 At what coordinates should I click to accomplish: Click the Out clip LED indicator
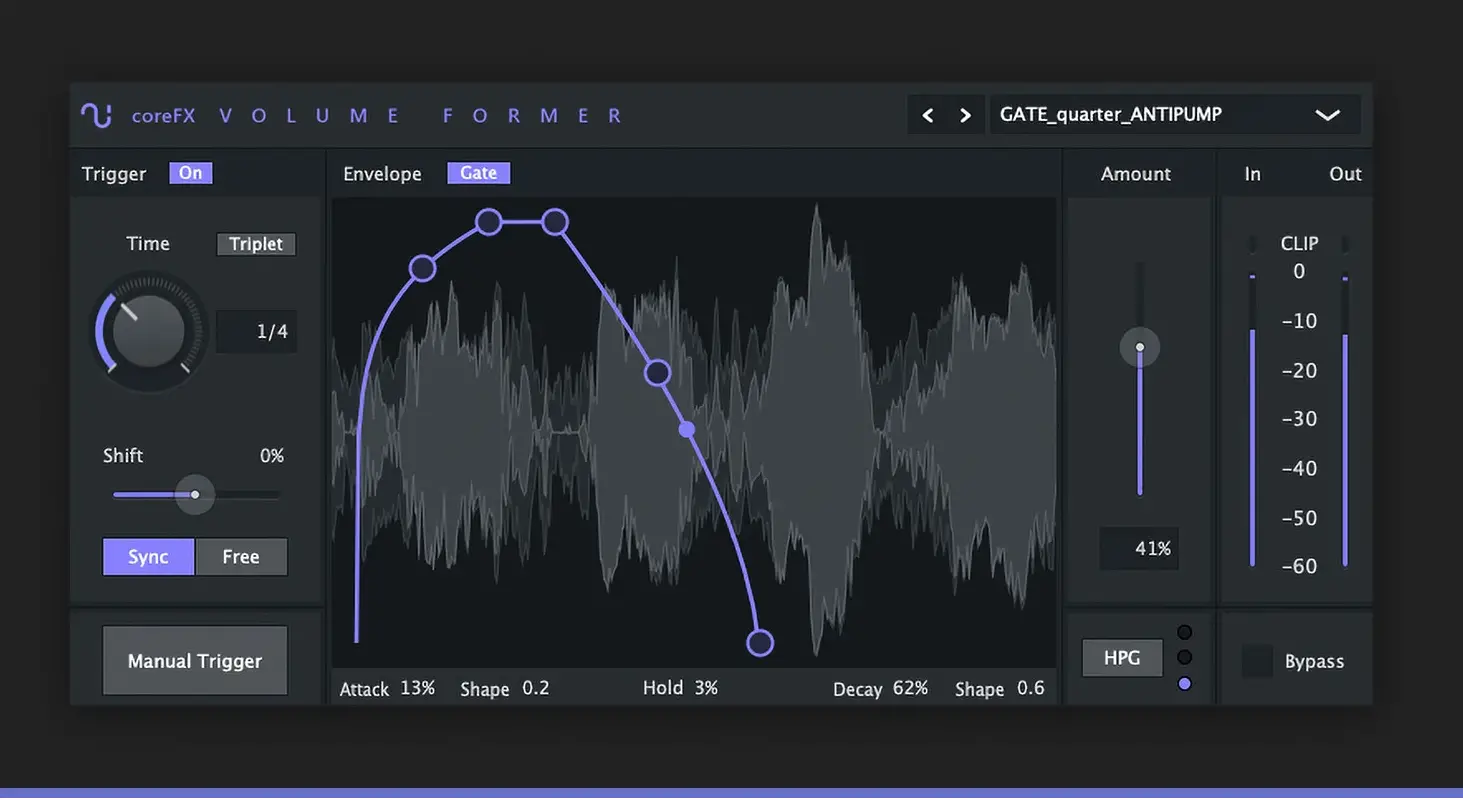(x=1345, y=244)
